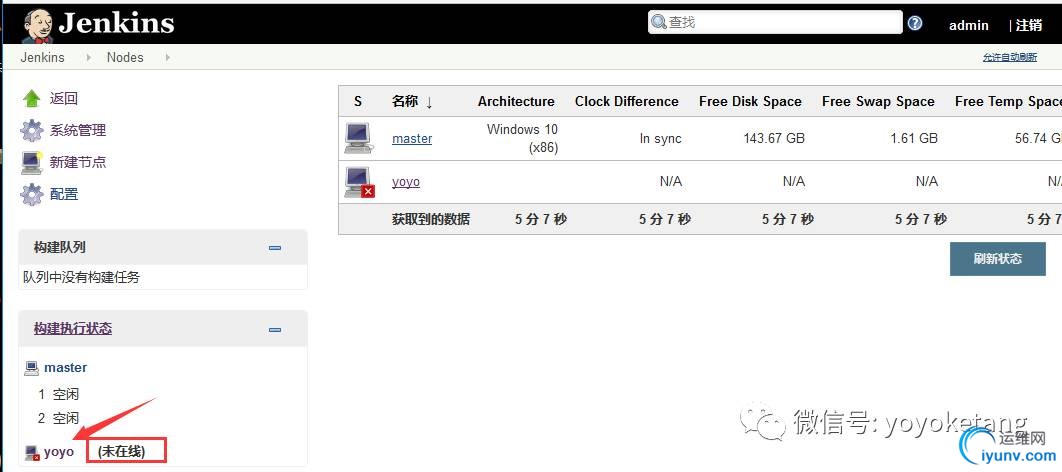
Task: Collapse the 构建执行状态 panel
Action: pyautogui.click(x=274, y=330)
